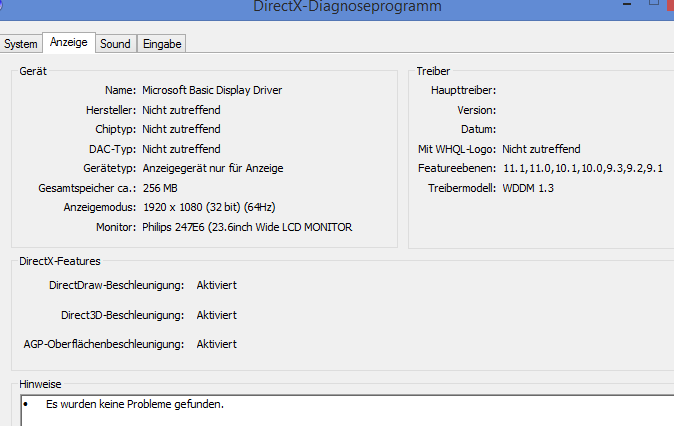Open the Sound tab

(x=115, y=44)
